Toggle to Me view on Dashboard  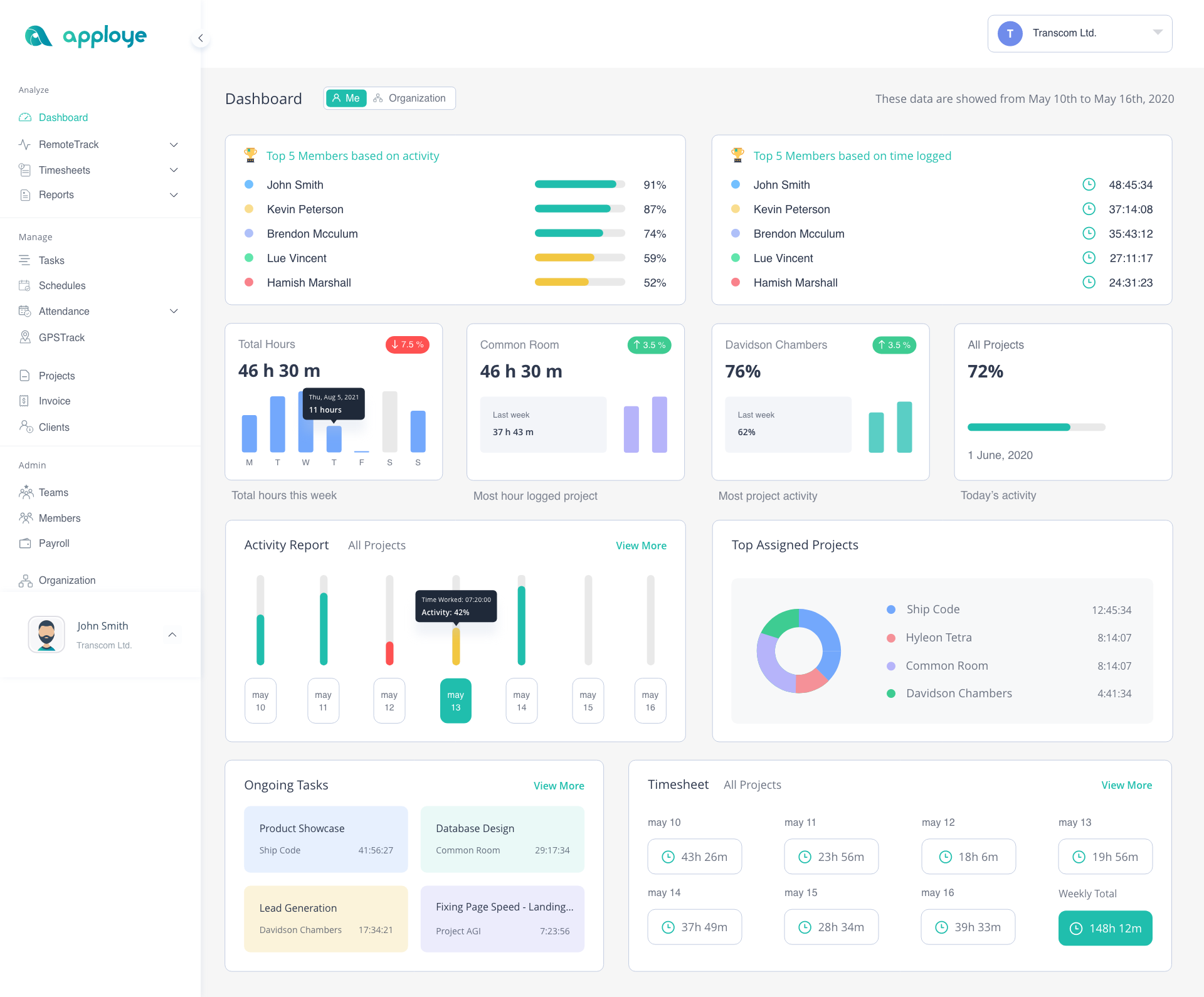(345, 97)
